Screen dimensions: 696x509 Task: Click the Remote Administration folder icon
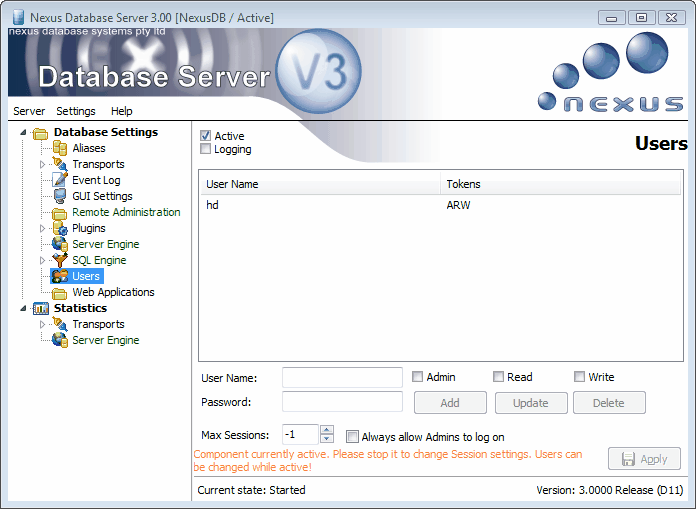(x=59, y=213)
